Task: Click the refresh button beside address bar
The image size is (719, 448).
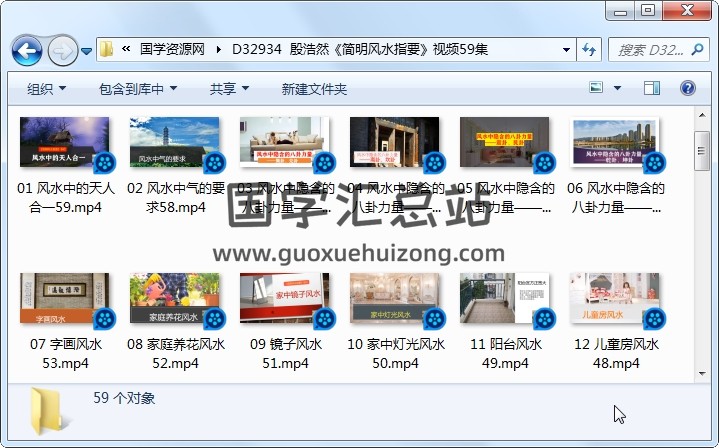Action: click(x=588, y=49)
